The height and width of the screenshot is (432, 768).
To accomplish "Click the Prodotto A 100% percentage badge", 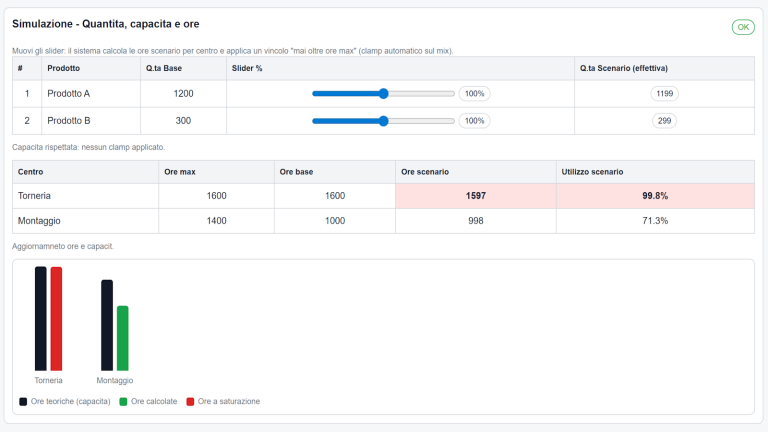I will 474,93.
